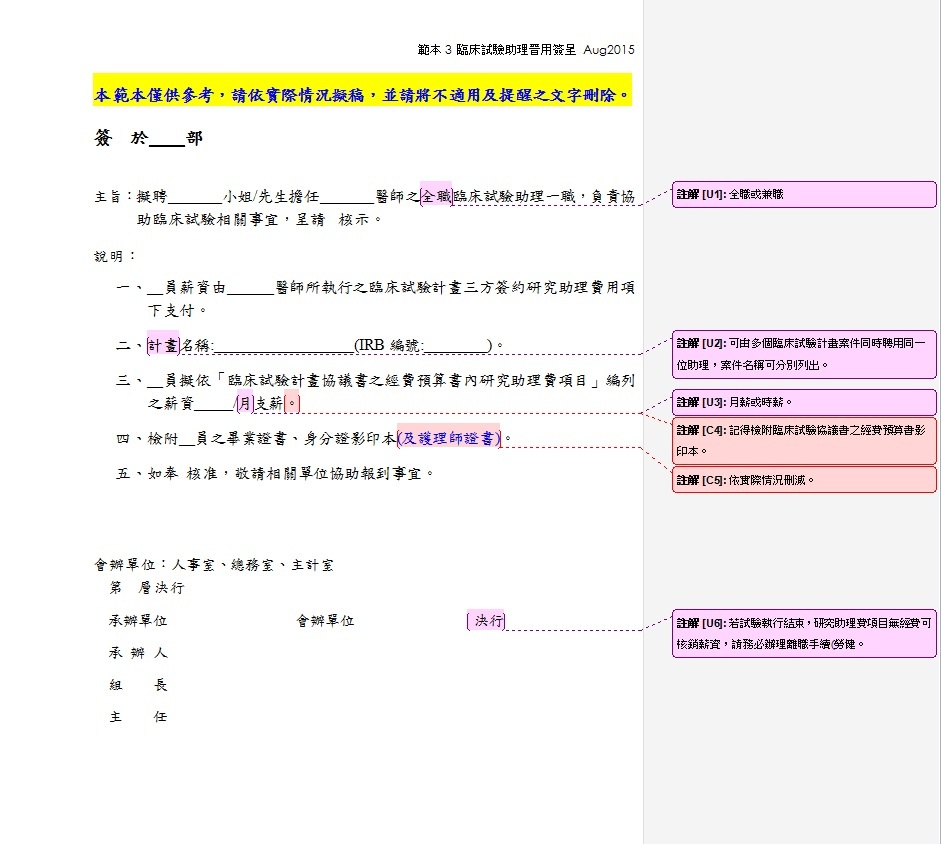
Task: Click the highlighted word 全職 in 主旨
Action: point(436,196)
